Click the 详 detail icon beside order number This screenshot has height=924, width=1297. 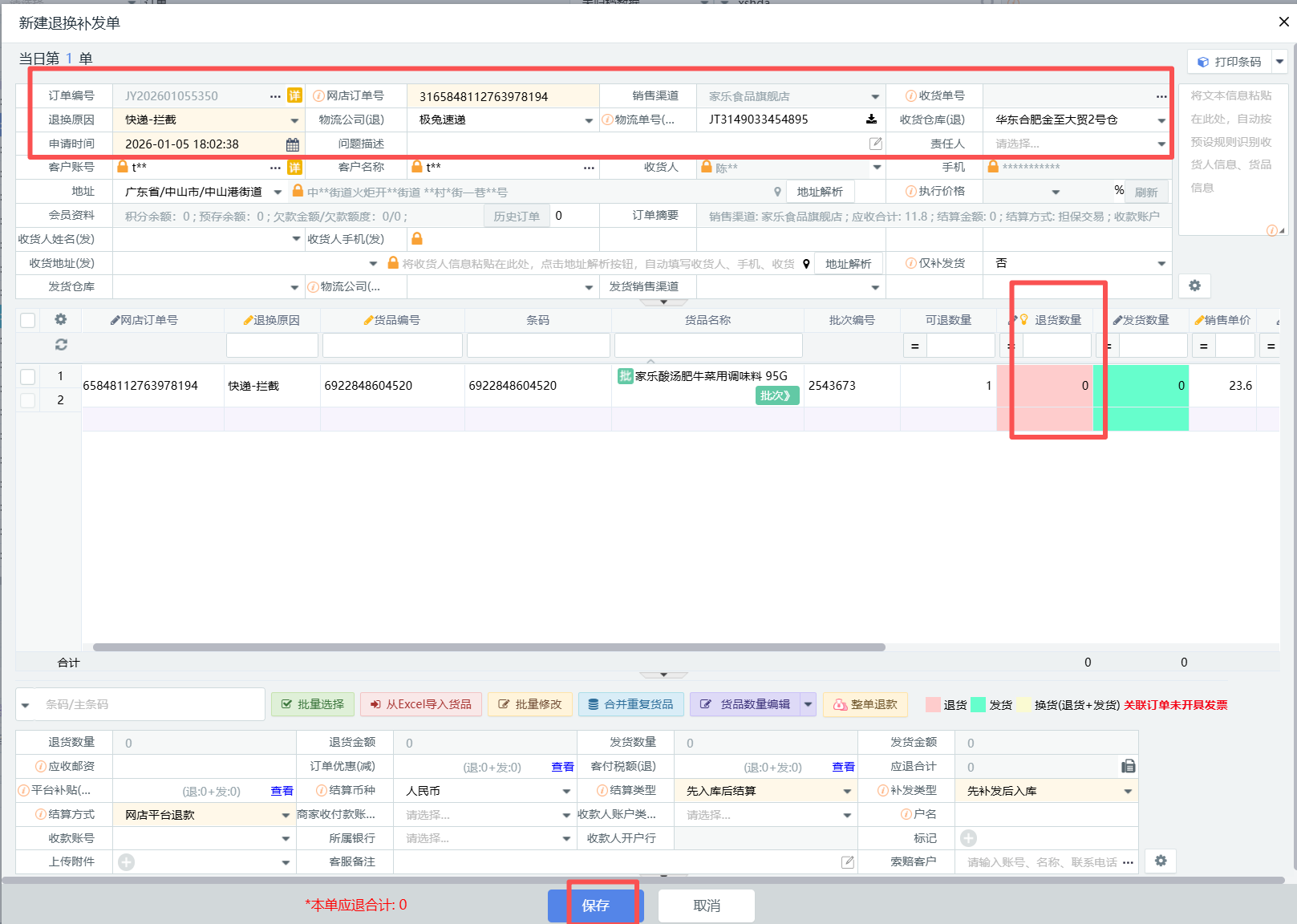tap(294, 95)
